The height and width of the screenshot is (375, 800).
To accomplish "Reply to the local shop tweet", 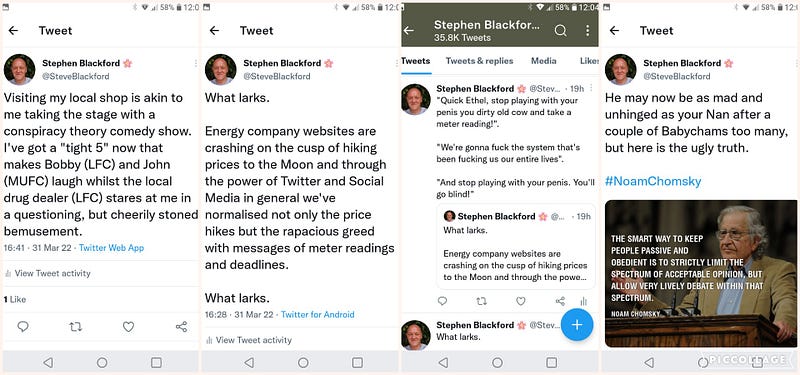I will point(23,327).
